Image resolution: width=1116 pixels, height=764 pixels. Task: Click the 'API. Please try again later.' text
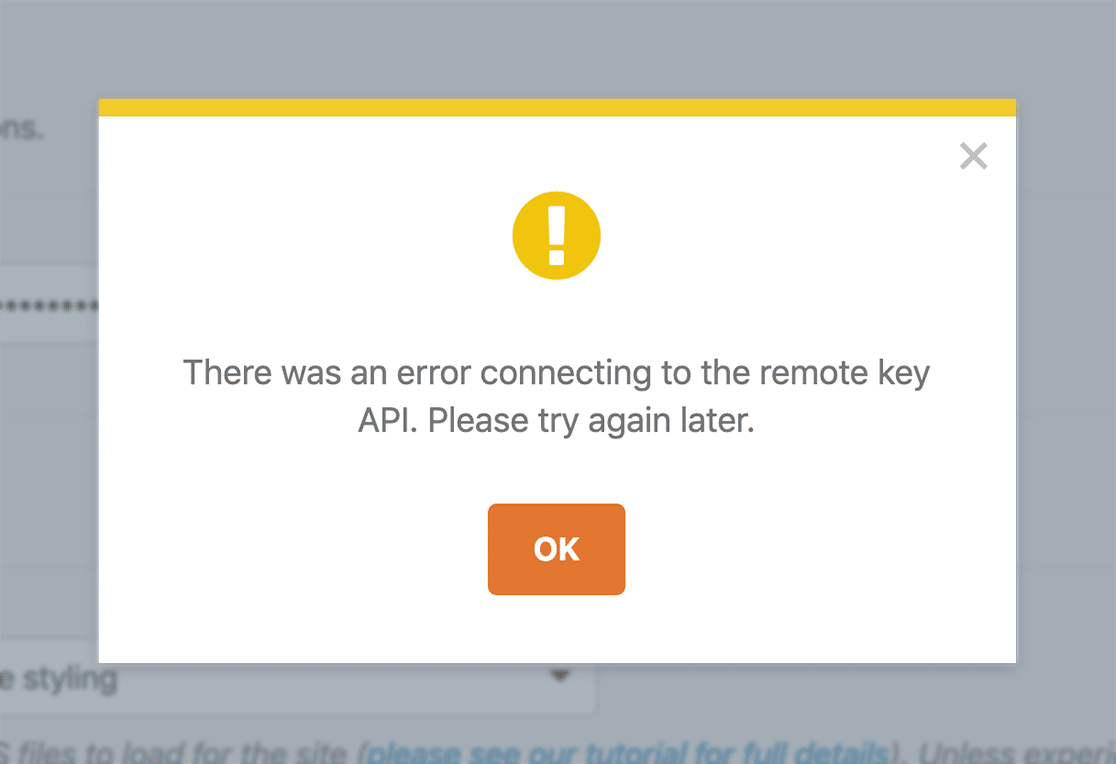556,420
